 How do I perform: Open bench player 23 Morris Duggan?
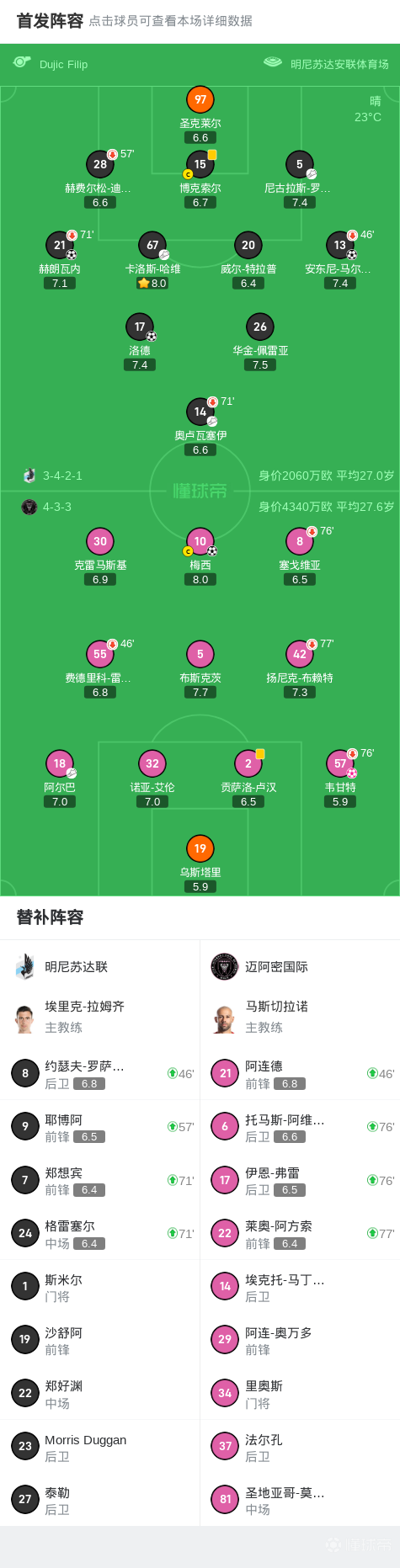[100, 1447]
